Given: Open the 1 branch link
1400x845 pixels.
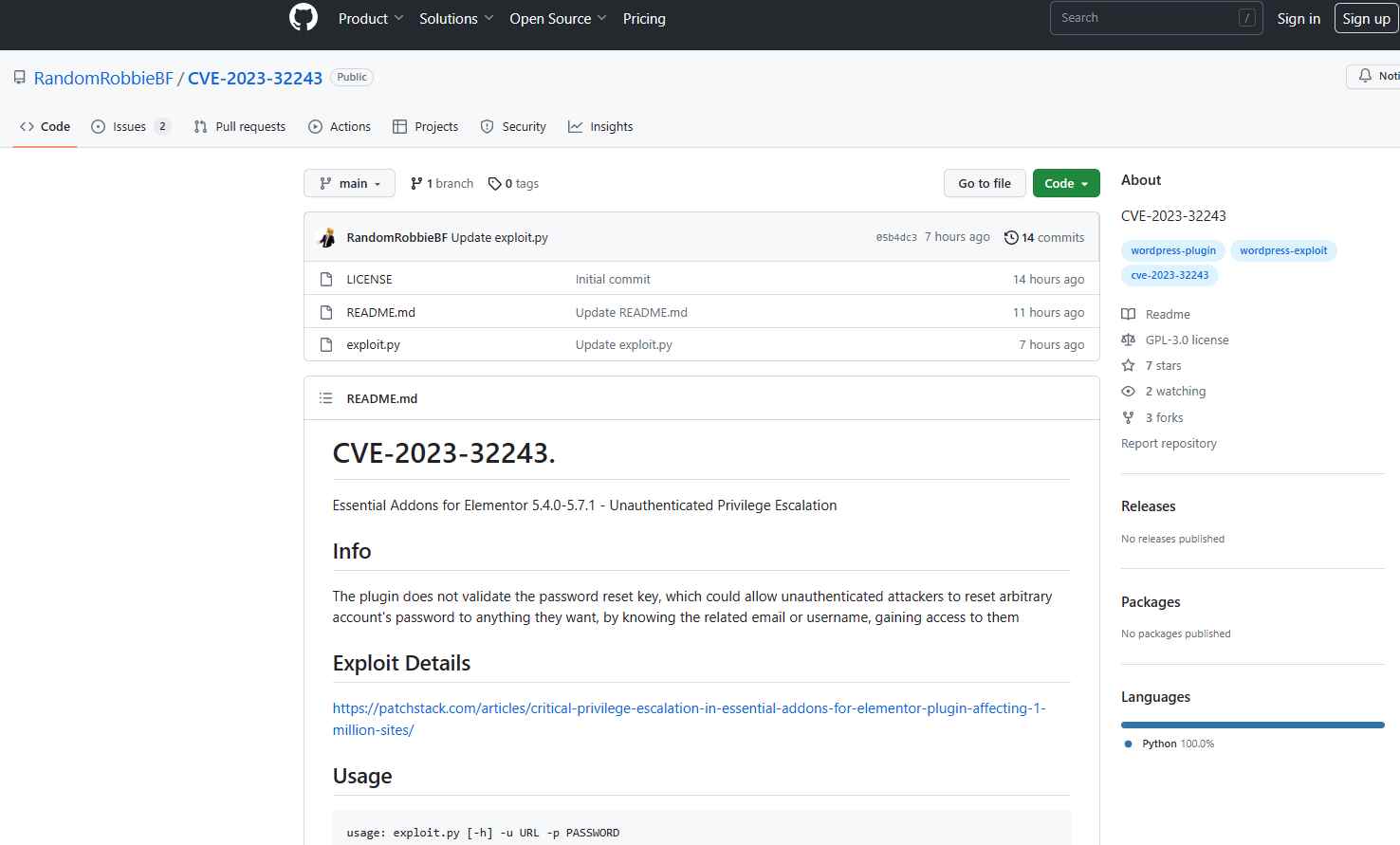Looking at the screenshot, I should pos(442,184).
